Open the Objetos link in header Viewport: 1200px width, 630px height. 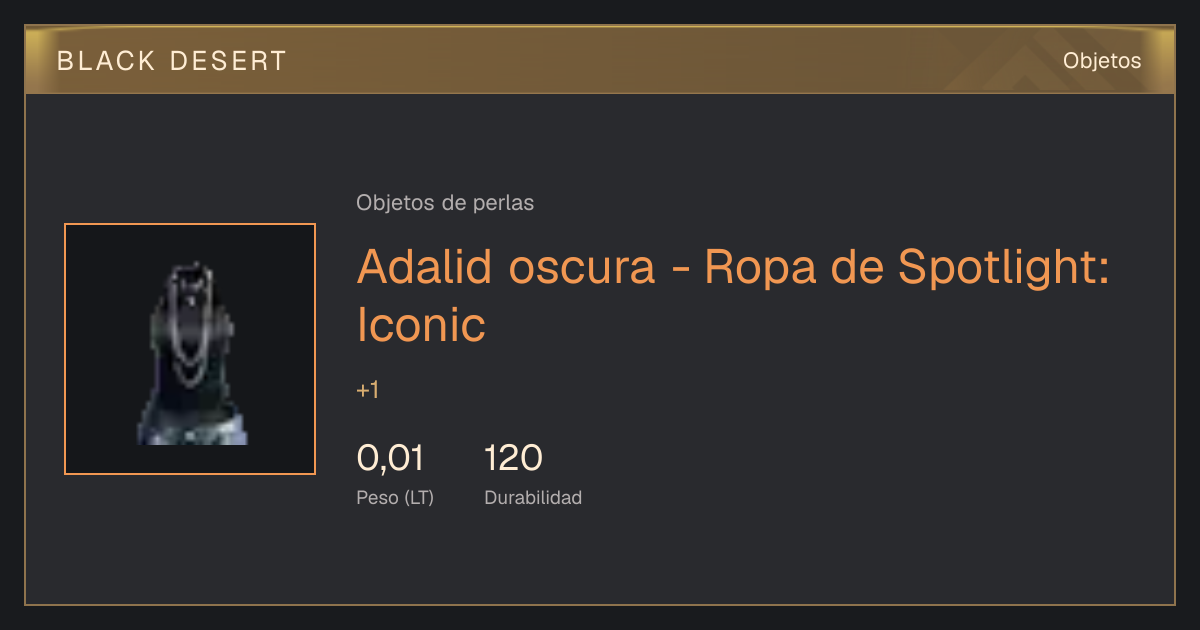(x=1102, y=60)
